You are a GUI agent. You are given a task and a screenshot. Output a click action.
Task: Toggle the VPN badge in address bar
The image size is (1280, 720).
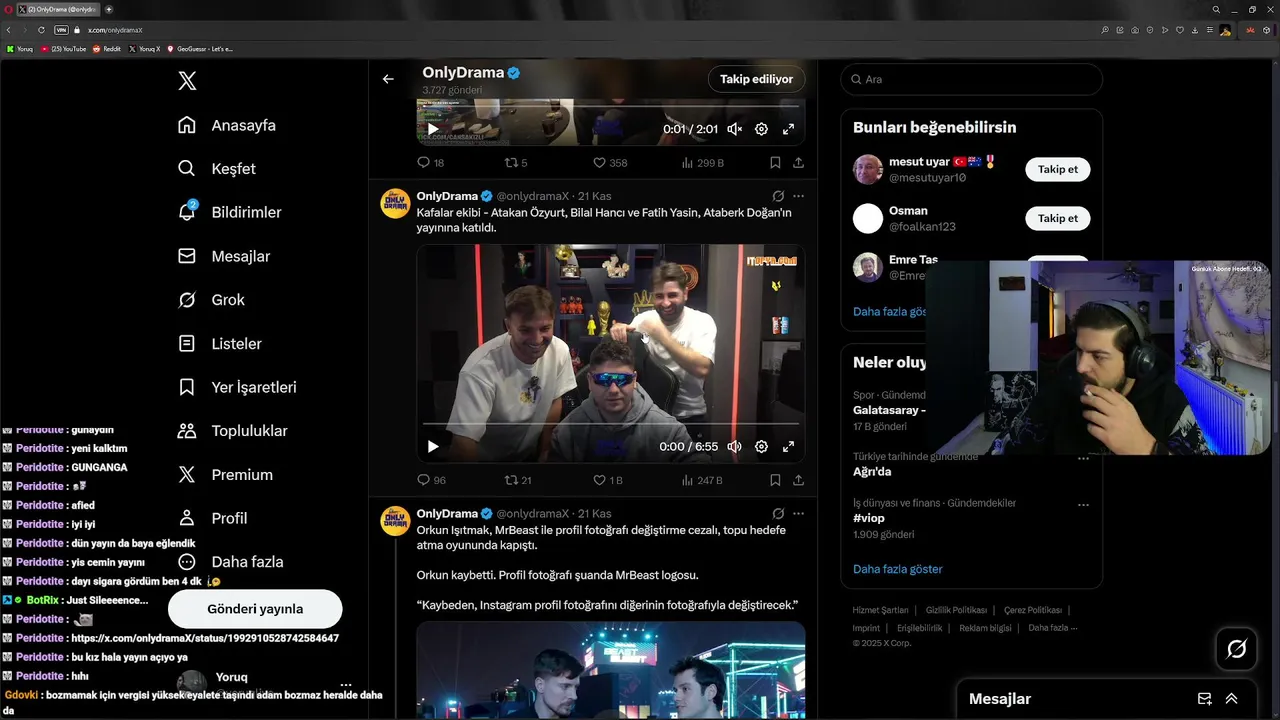click(x=61, y=30)
